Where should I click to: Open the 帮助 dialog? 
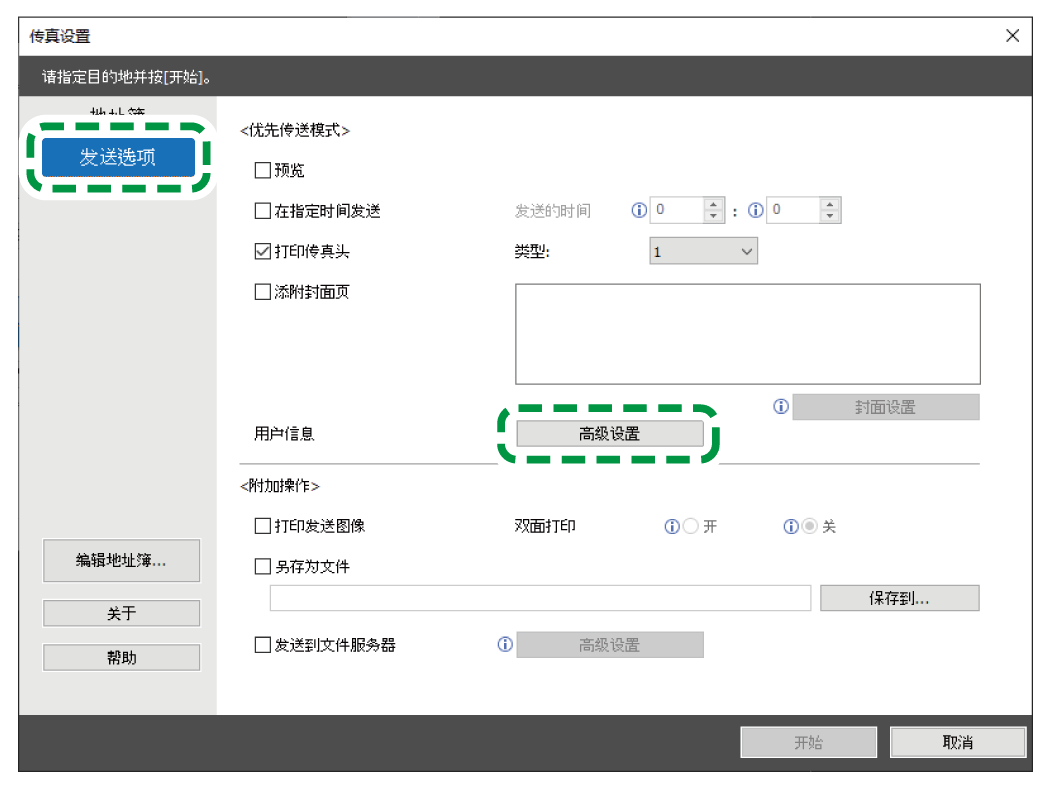click(x=120, y=657)
